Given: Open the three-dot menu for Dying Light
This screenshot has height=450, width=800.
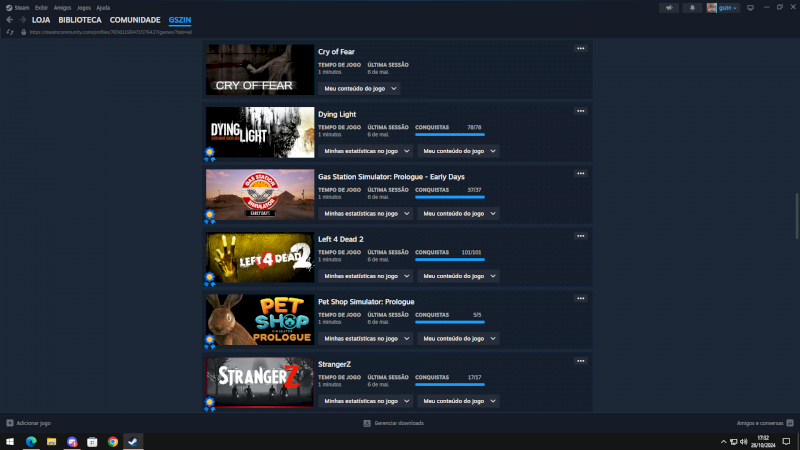Looking at the screenshot, I should pos(581,111).
